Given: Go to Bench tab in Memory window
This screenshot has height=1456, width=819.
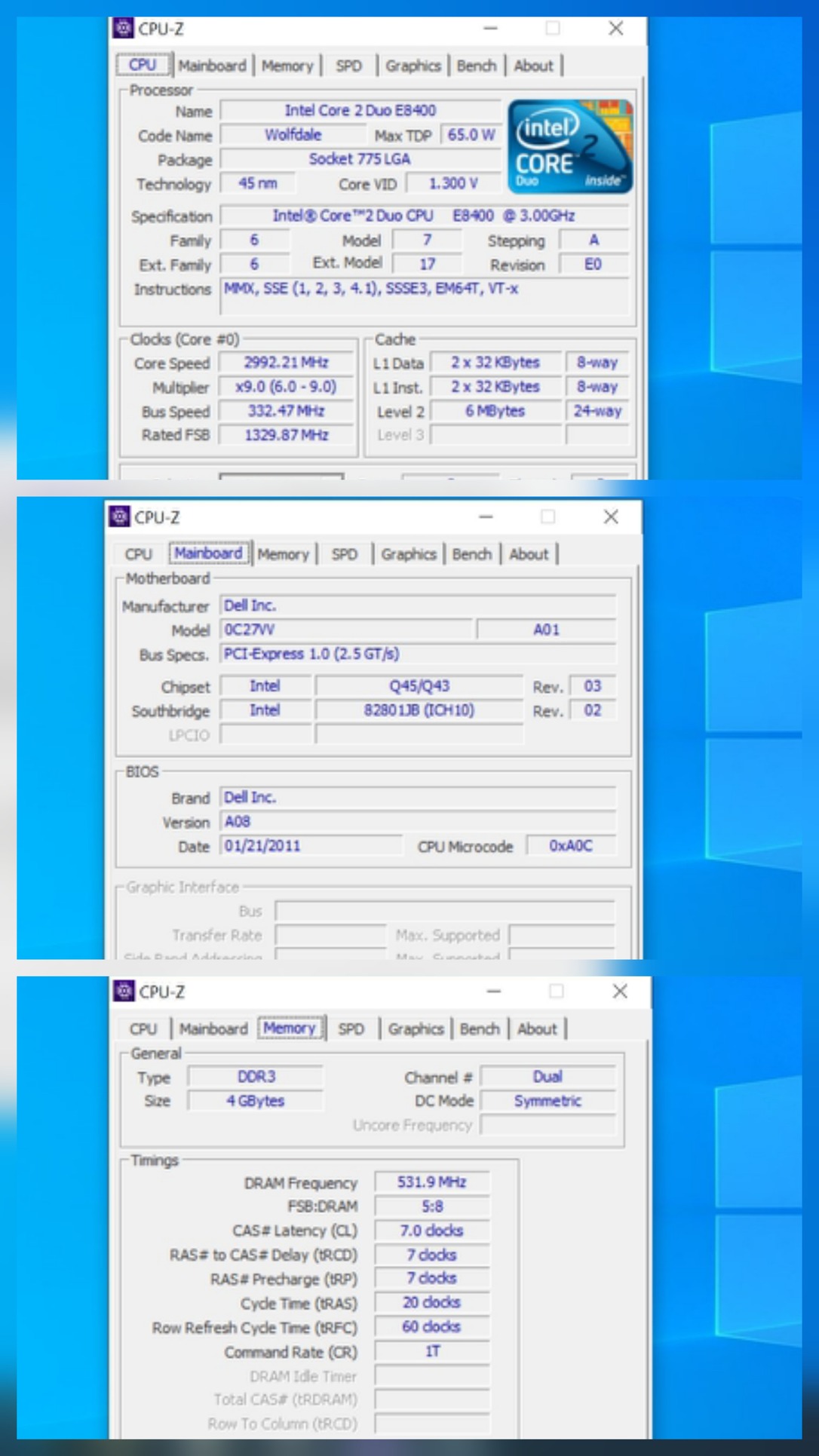Looking at the screenshot, I should pos(480,1028).
